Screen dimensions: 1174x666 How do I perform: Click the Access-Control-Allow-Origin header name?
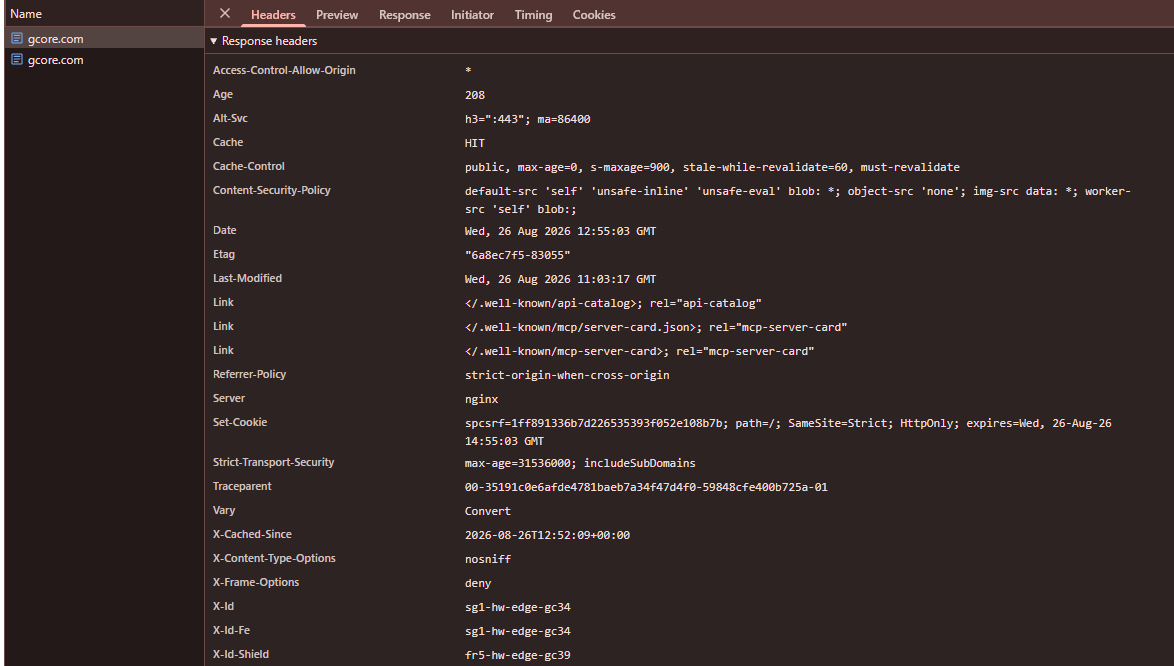(x=284, y=70)
